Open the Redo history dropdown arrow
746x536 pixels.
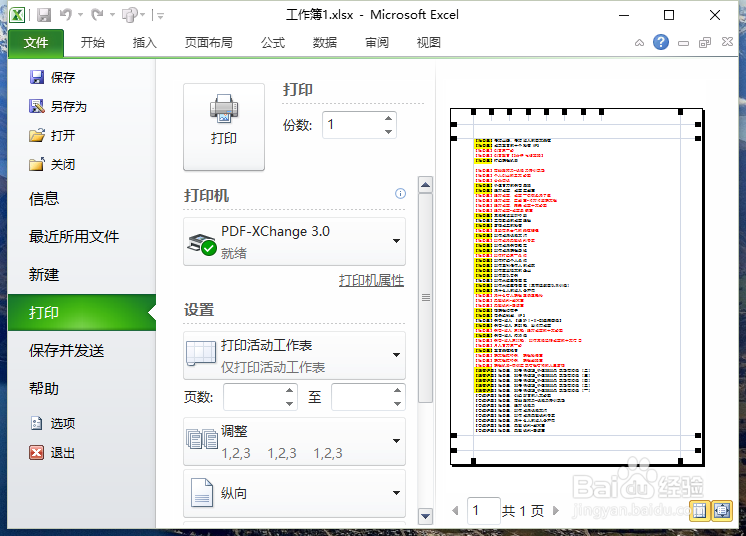point(112,15)
